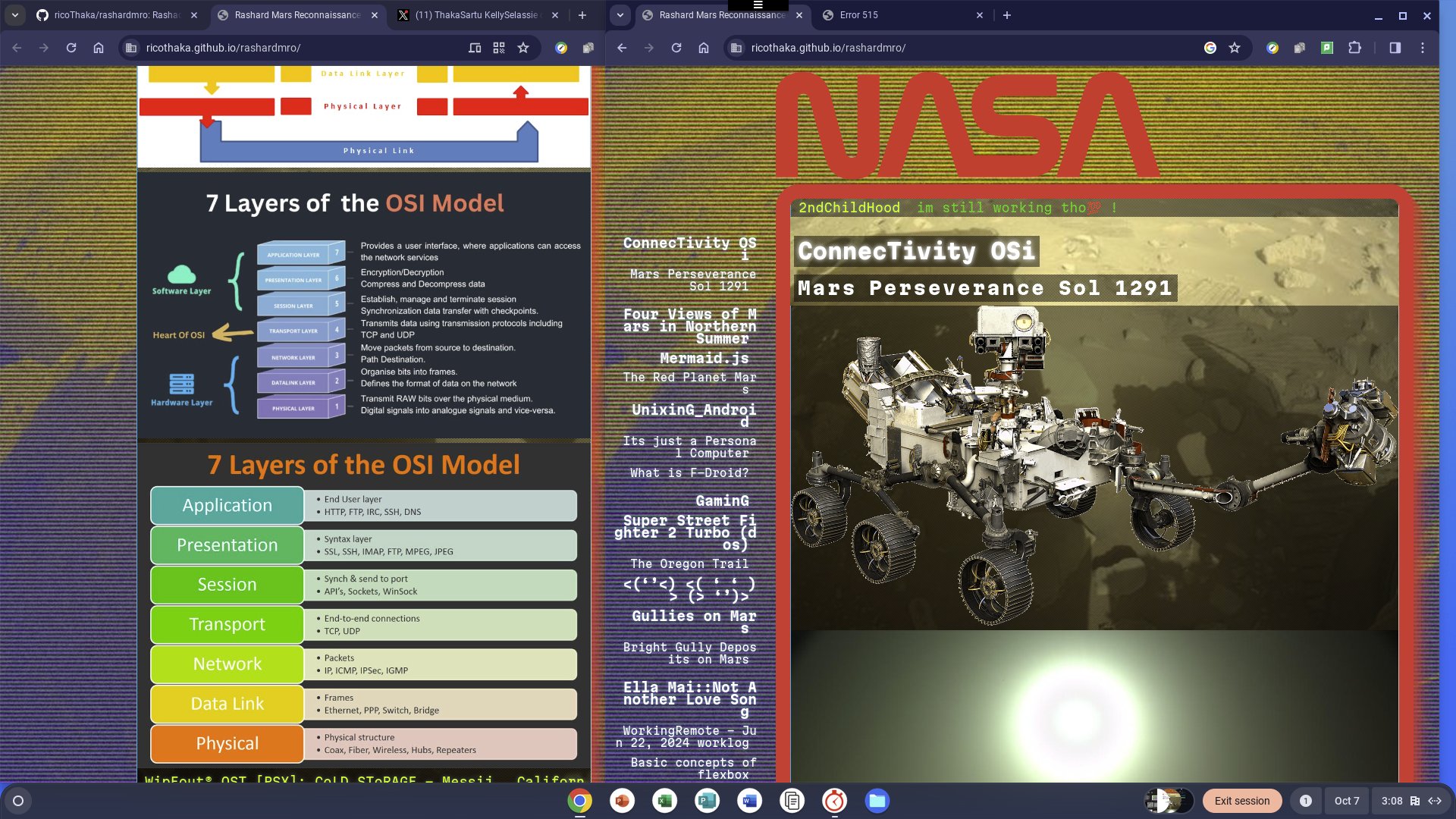1456x819 pixels.
Task: Open the ConnecTivity OSi sidebar link
Action: 689,249
